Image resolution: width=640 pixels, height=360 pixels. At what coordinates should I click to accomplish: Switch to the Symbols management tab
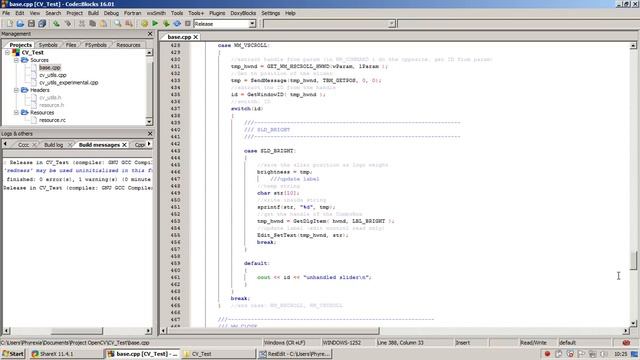(48, 45)
